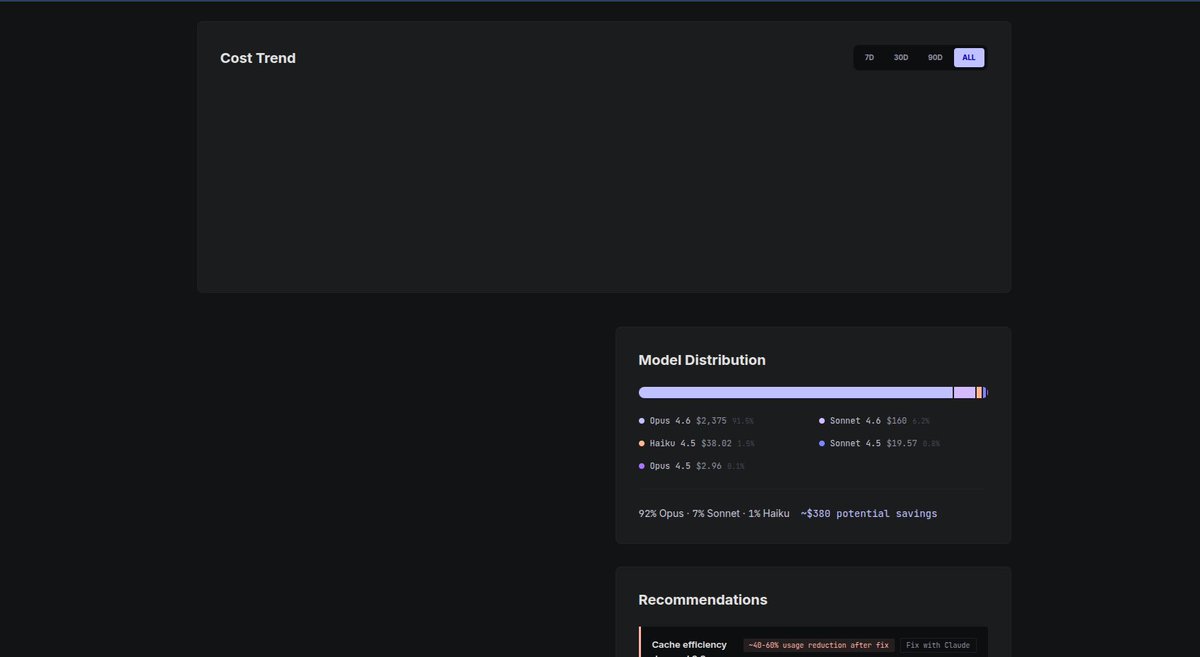Select the ALL time range tab
The width and height of the screenshot is (1200, 657).
pos(969,58)
